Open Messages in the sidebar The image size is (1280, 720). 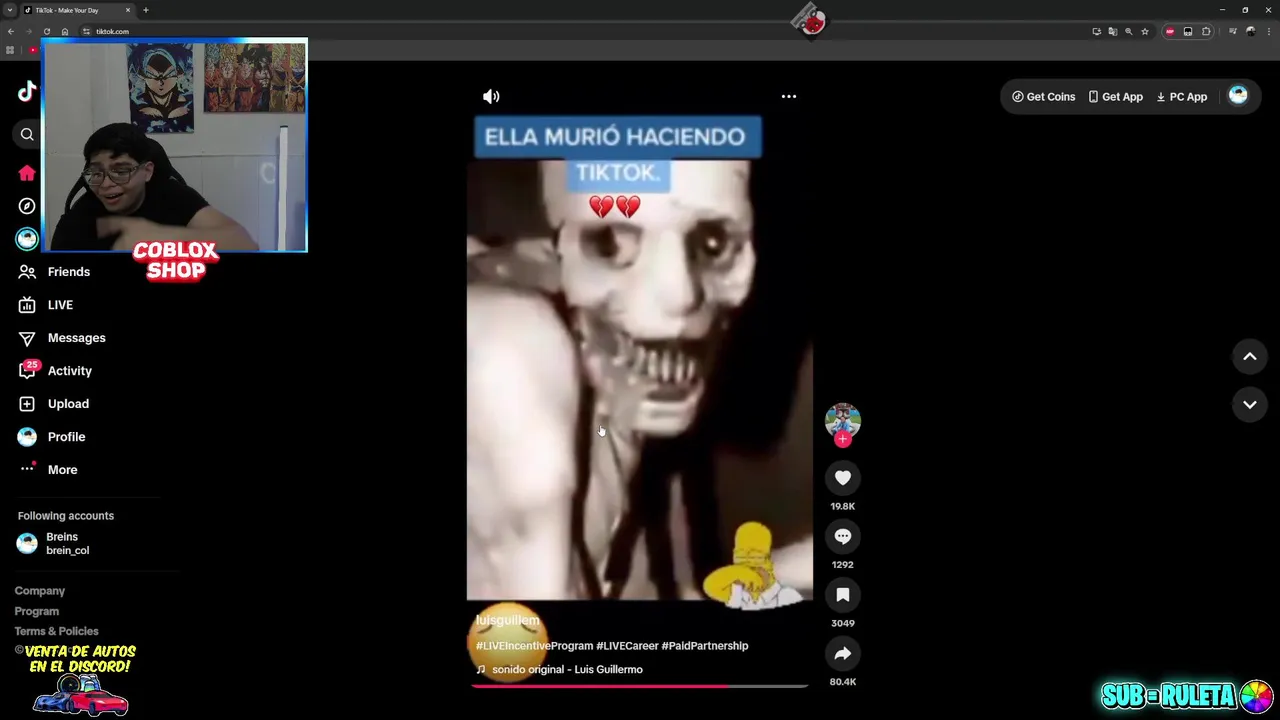62,338
